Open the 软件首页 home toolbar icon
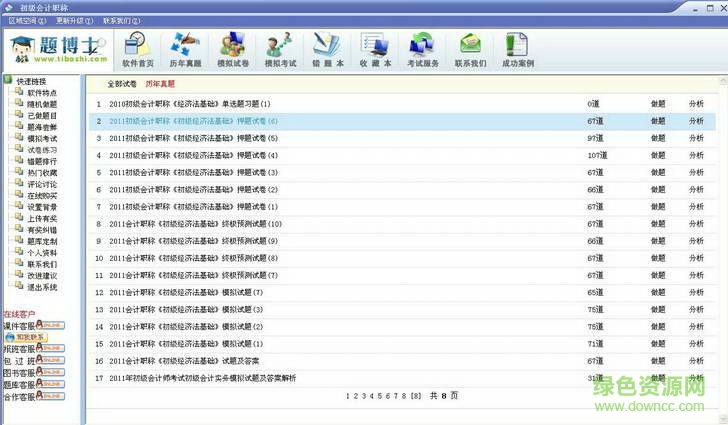Viewport: 728px width, 425px height. (x=137, y=49)
